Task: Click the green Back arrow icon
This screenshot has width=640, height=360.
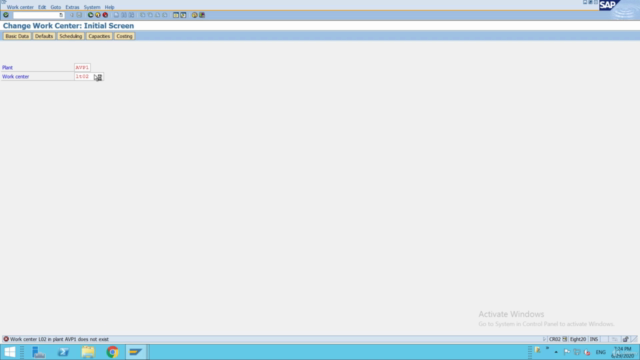Action: (x=91, y=15)
